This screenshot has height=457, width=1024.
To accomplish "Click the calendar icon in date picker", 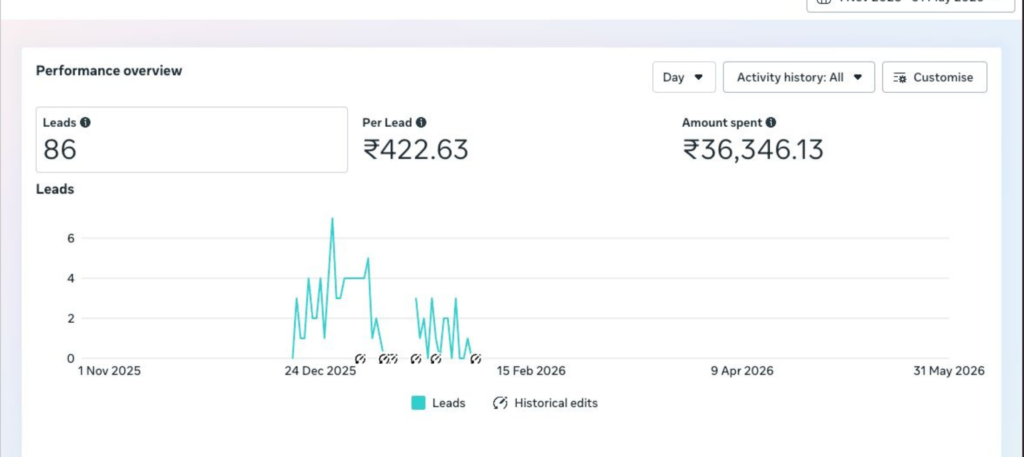I will (824, 2).
